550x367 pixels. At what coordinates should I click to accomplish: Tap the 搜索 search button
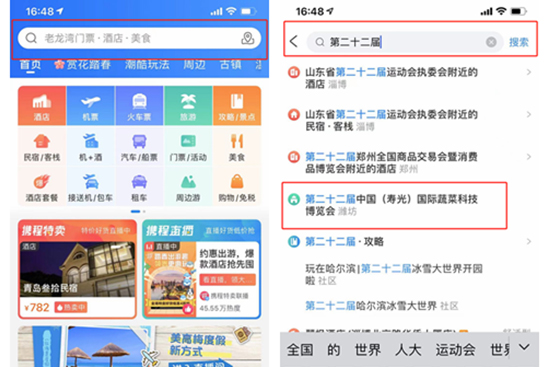(519, 42)
